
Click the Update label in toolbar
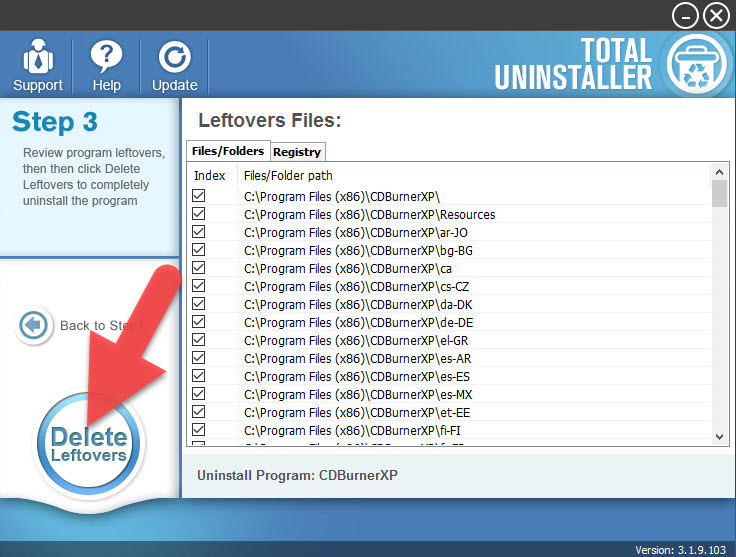[175, 85]
